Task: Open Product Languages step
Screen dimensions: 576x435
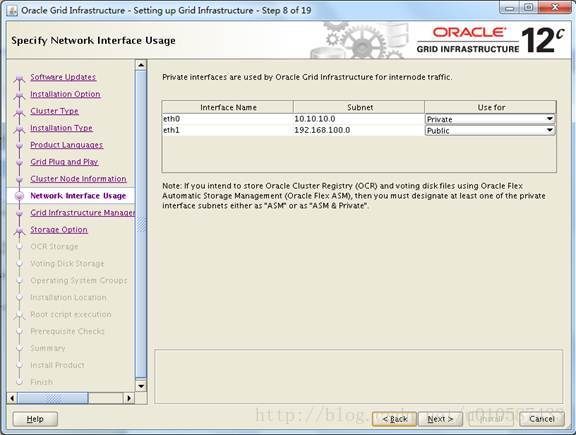Action: point(66,145)
